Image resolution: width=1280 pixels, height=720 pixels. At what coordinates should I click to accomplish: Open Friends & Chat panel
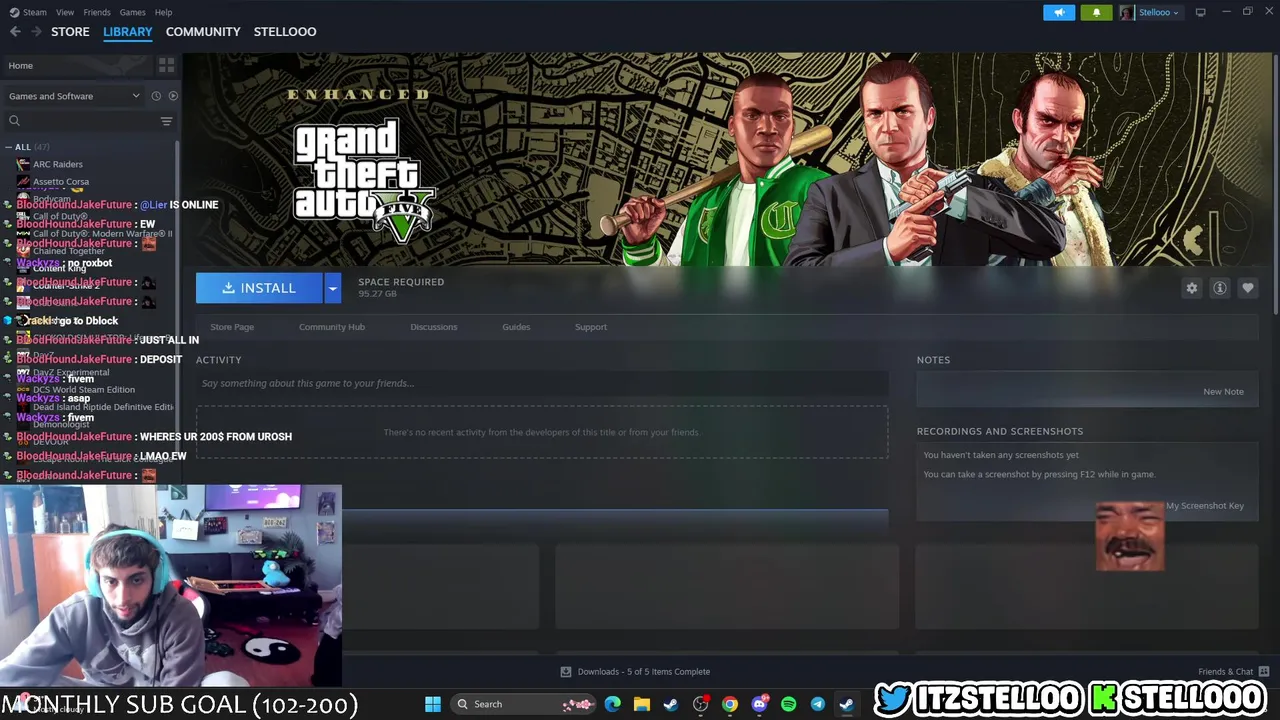(1234, 672)
